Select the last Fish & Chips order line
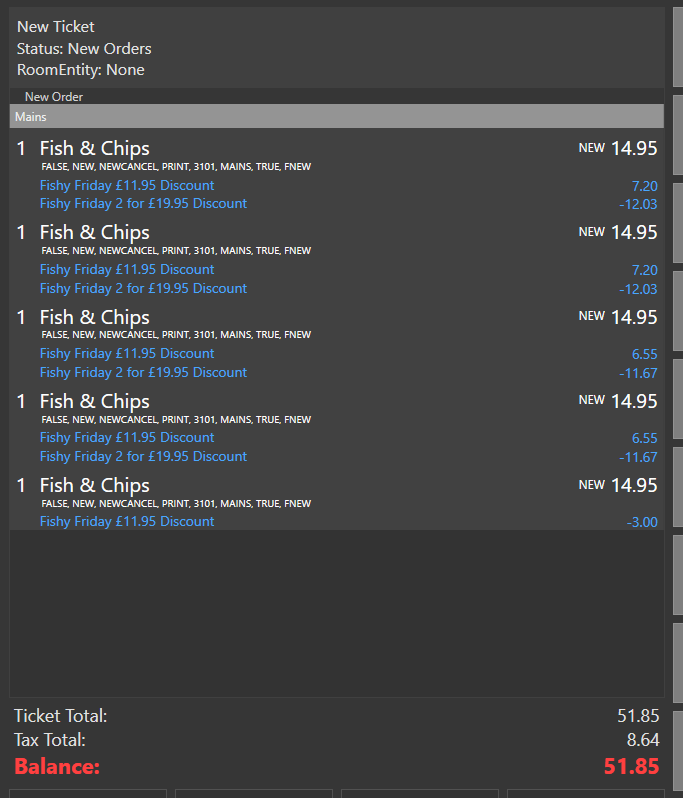The width and height of the screenshot is (683, 798). pyautogui.click(x=336, y=501)
